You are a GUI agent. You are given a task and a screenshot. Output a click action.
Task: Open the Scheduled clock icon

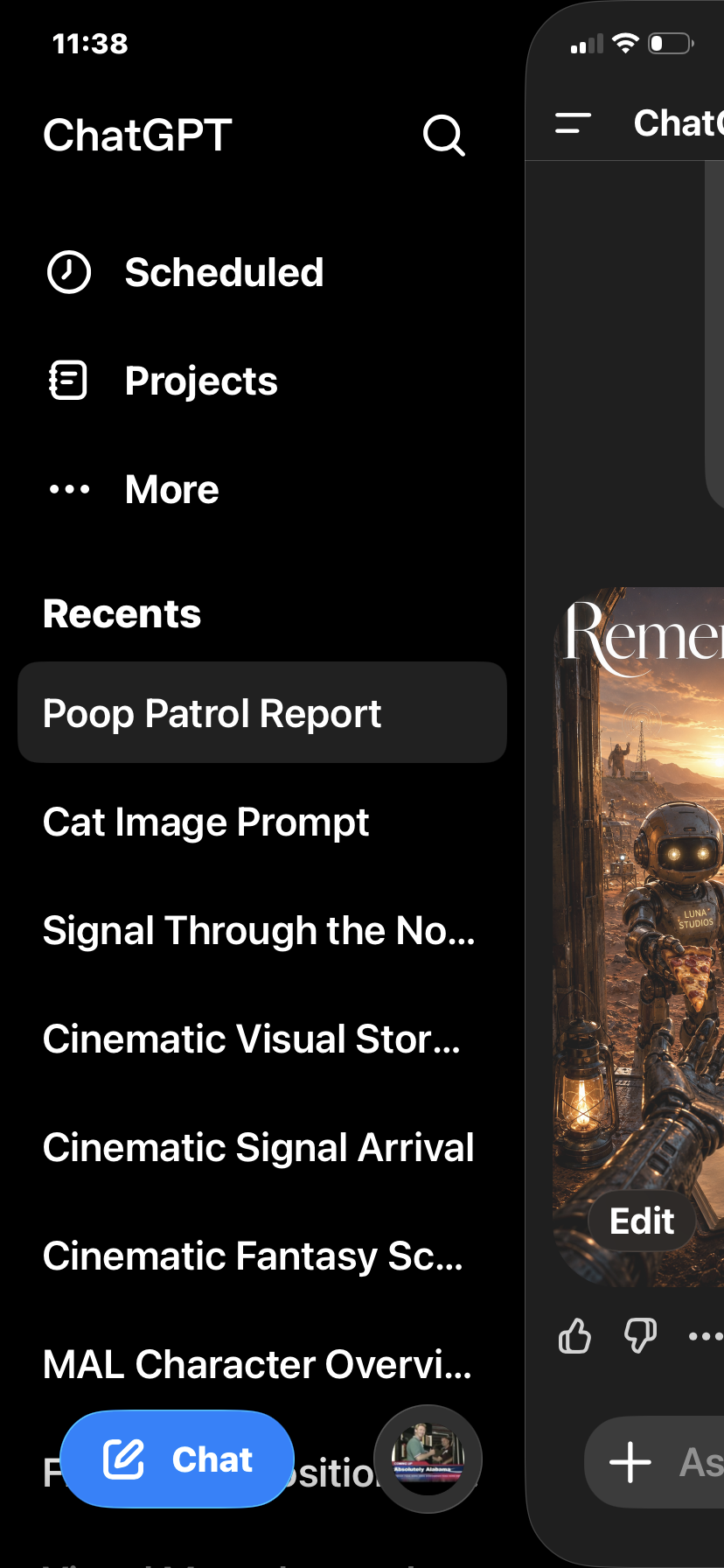[68, 272]
